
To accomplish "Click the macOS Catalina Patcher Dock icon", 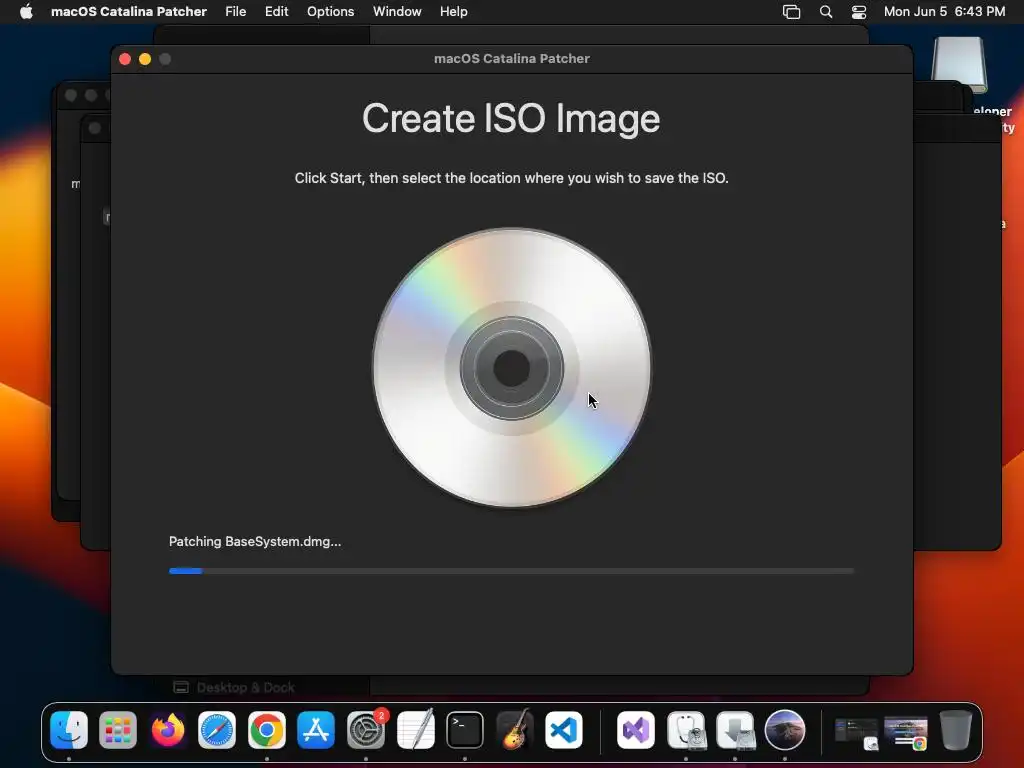I will click(785, 730).
